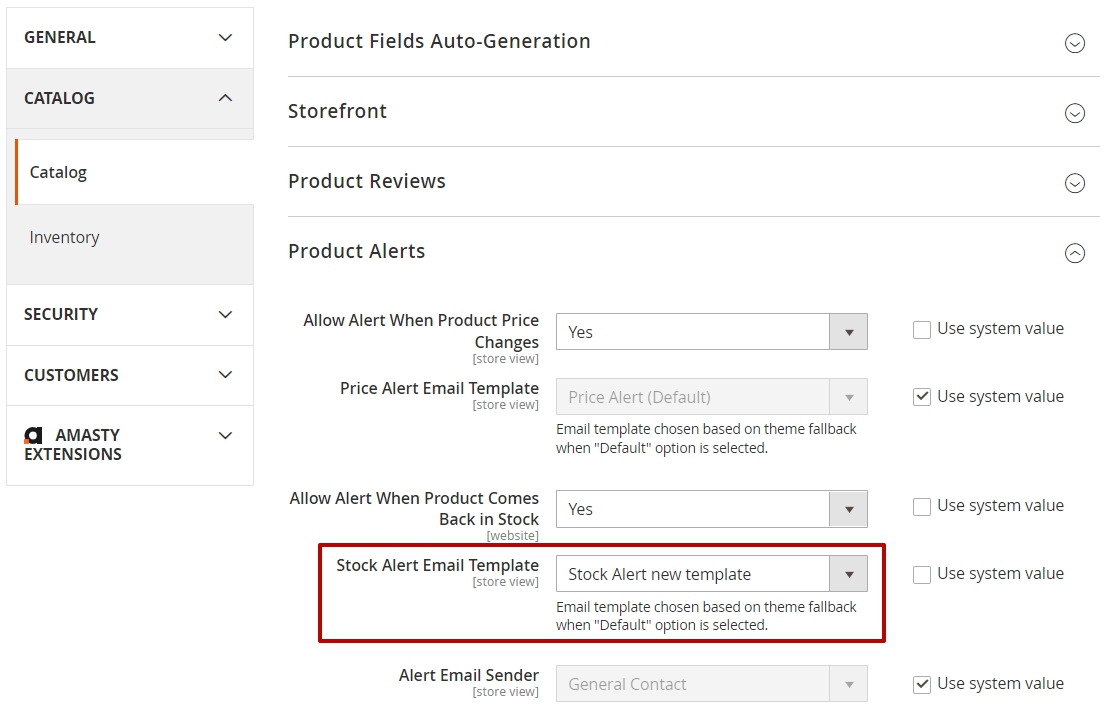
Task: Expand the Storefront circle arrow icon
Action: pos(1074,113)
